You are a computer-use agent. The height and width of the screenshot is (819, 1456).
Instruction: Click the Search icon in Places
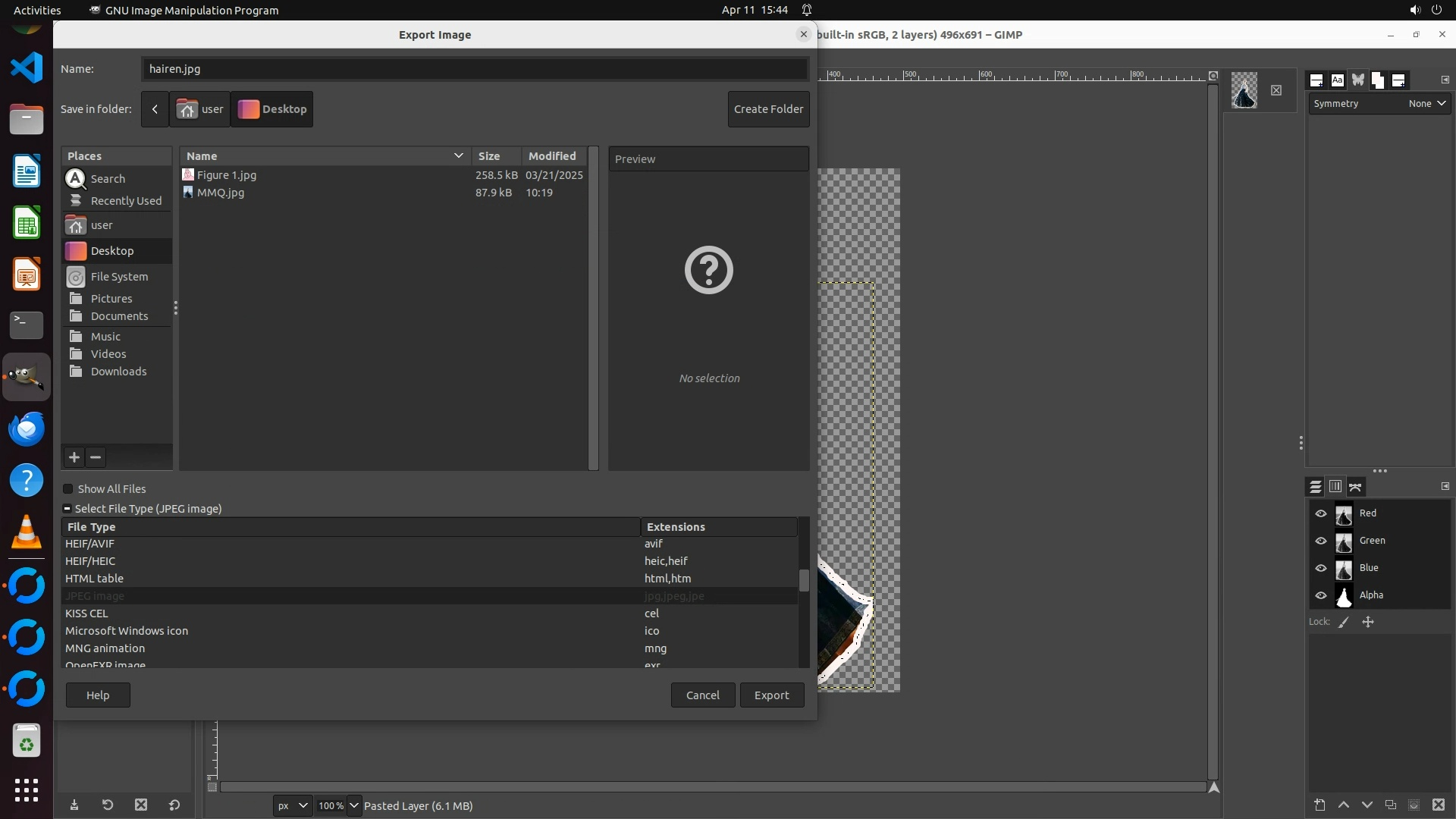click(x=76, y=179)
